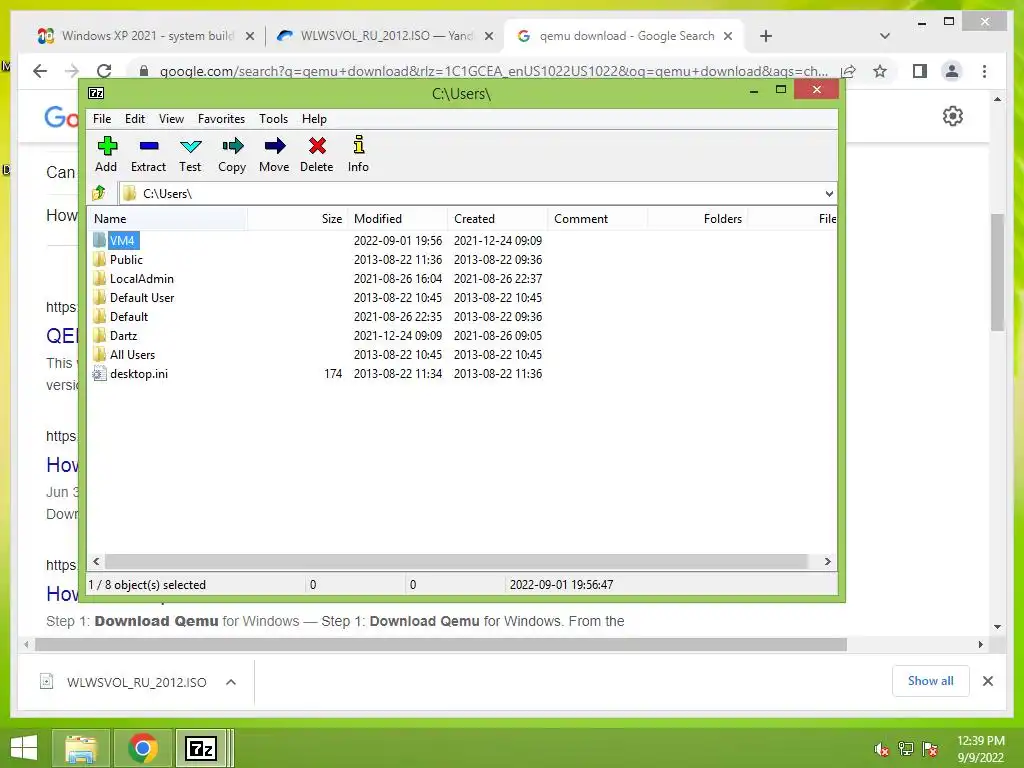Click the Comment column header
This screenshot has height=768, width=1024.
(x=598, y=219)
